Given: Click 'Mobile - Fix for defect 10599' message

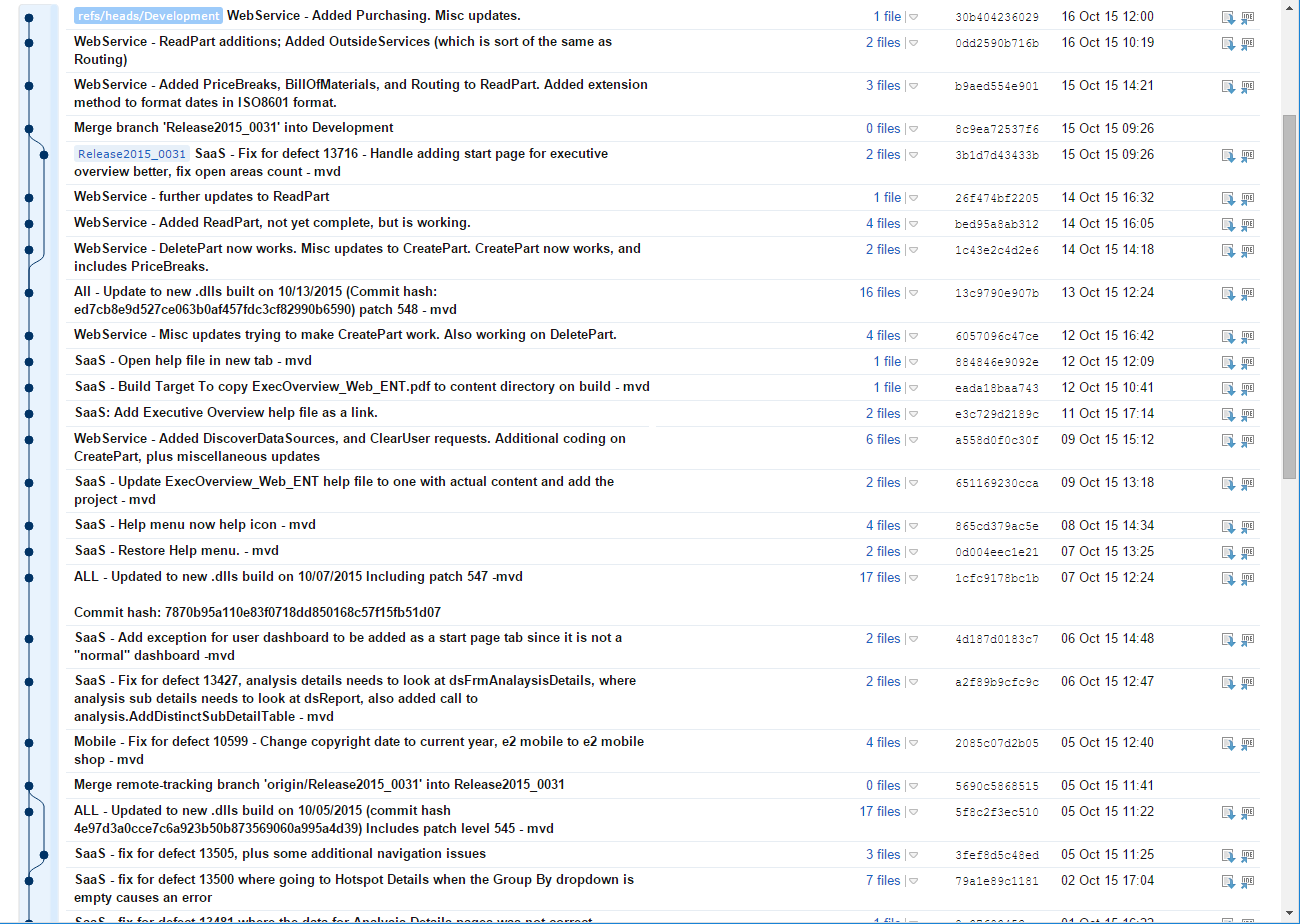Looking at the screenshot, I should pos(359,751).
